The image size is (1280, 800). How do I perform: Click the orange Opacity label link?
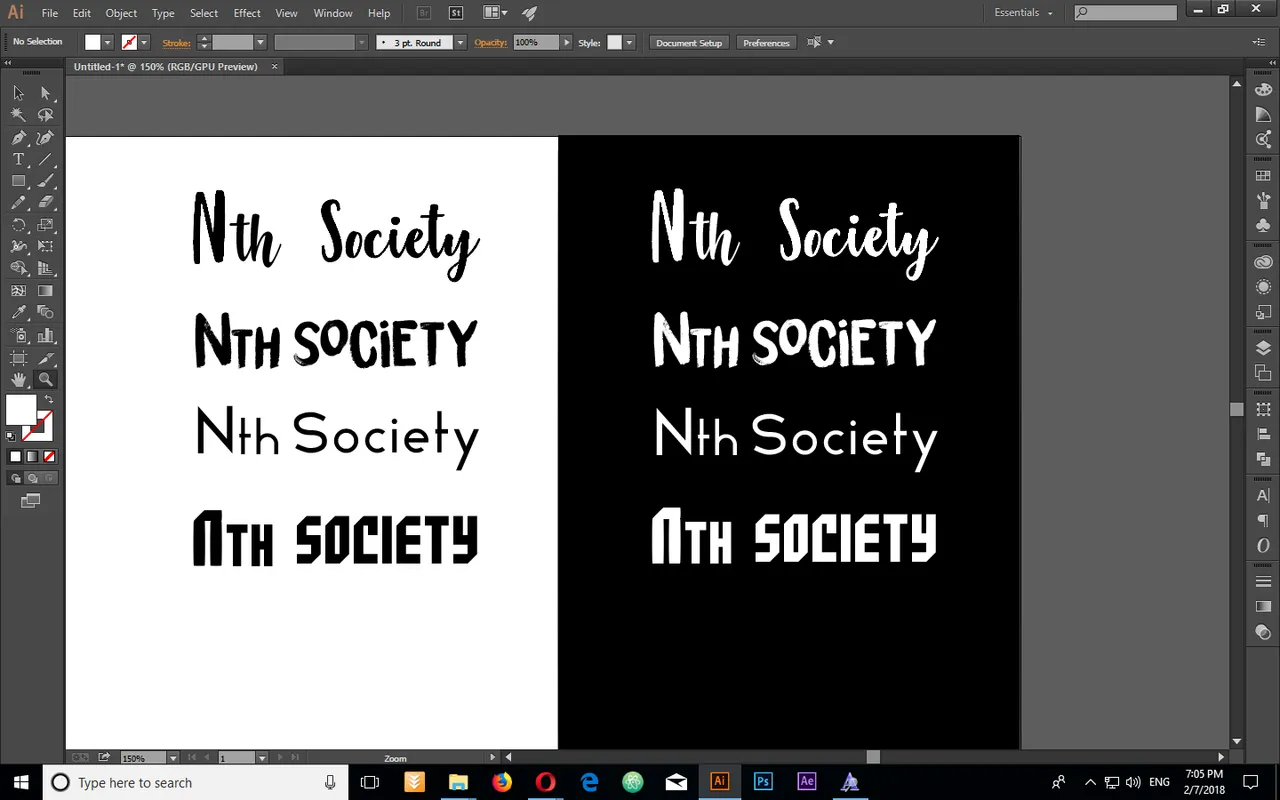491,42
